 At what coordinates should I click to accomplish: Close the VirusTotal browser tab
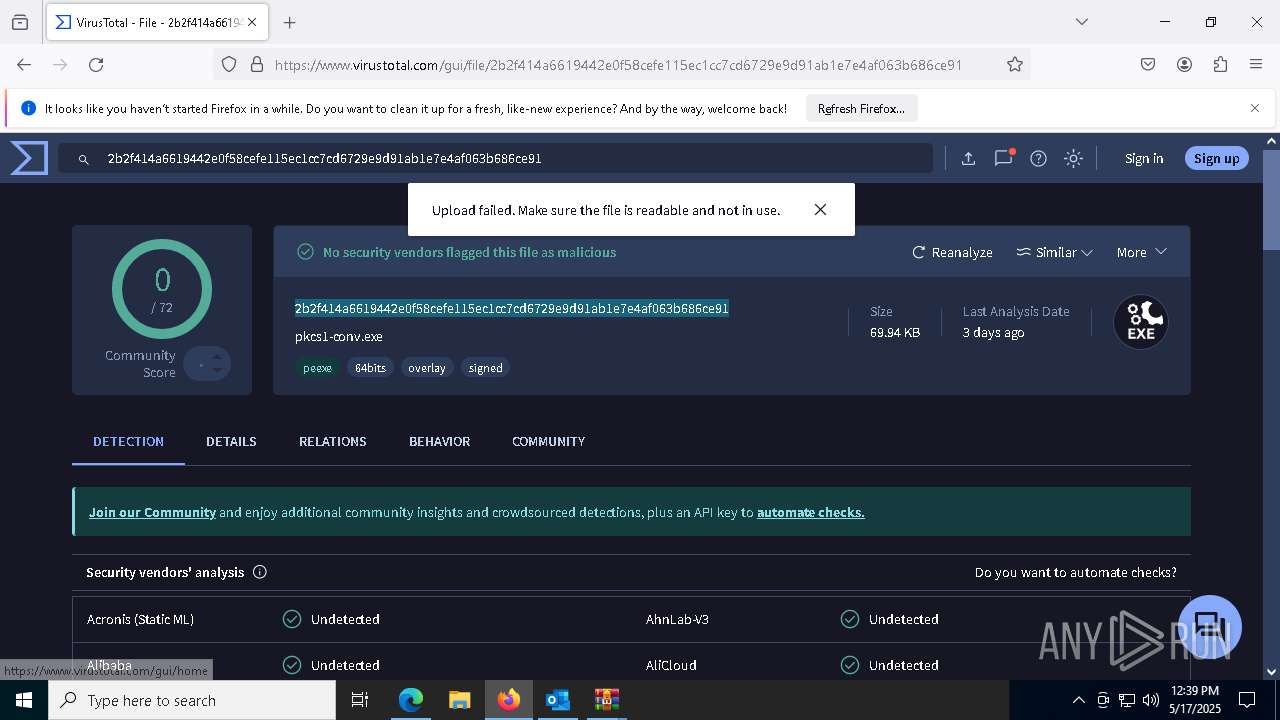point(252,22)
